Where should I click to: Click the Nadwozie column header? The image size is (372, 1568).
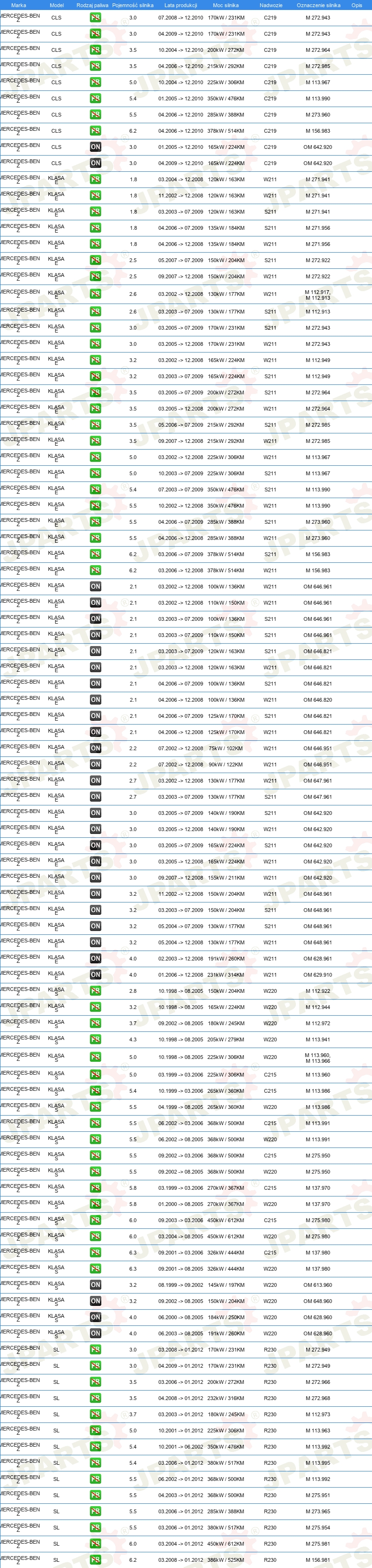click(x=270, y=5)
